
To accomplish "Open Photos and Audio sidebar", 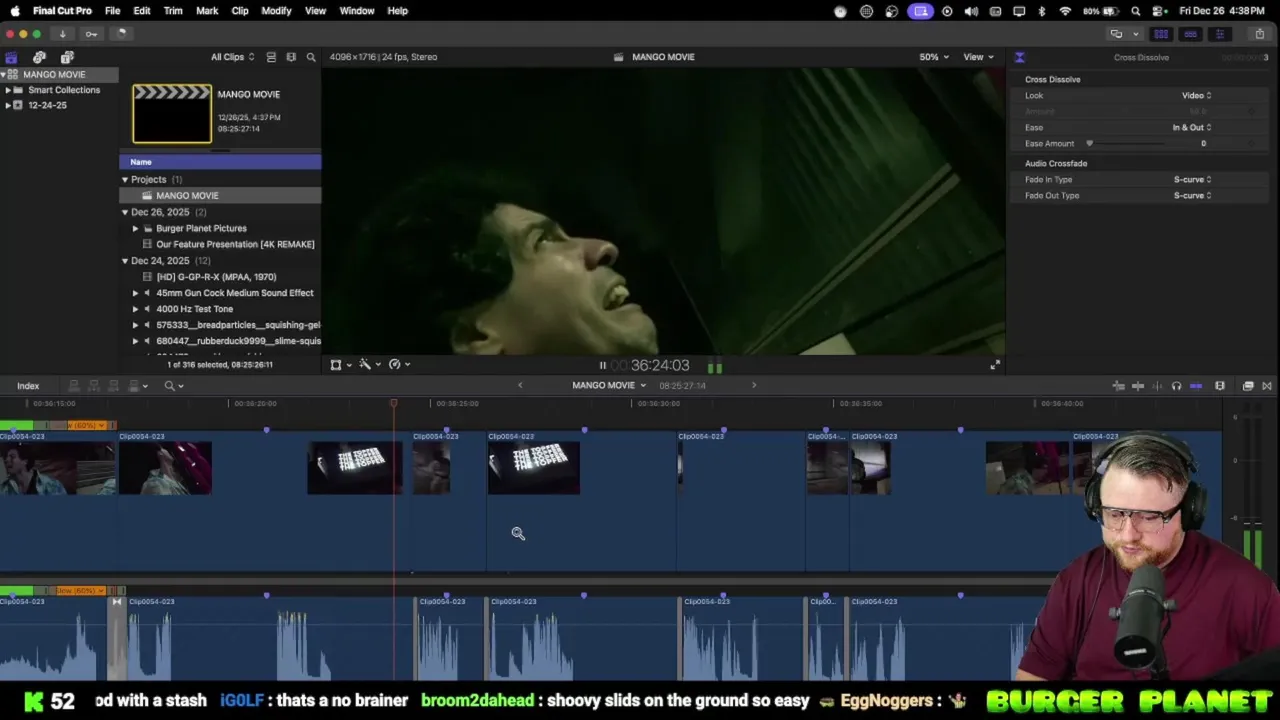I will [x=39, y=58].
